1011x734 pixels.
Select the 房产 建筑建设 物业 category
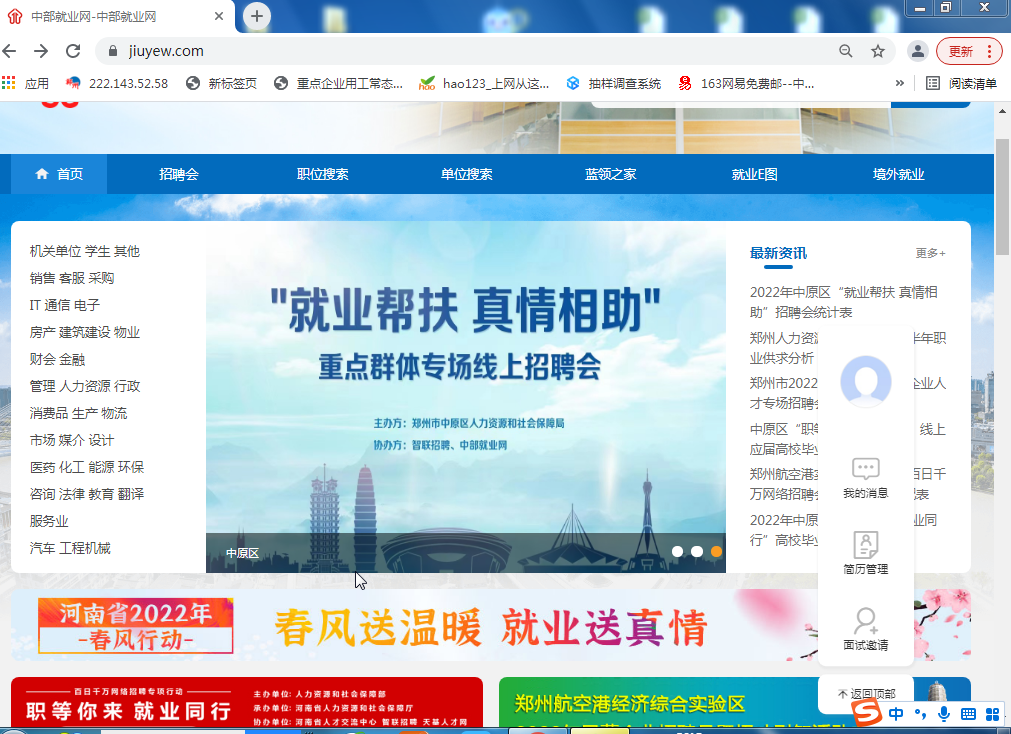[84, 332]
